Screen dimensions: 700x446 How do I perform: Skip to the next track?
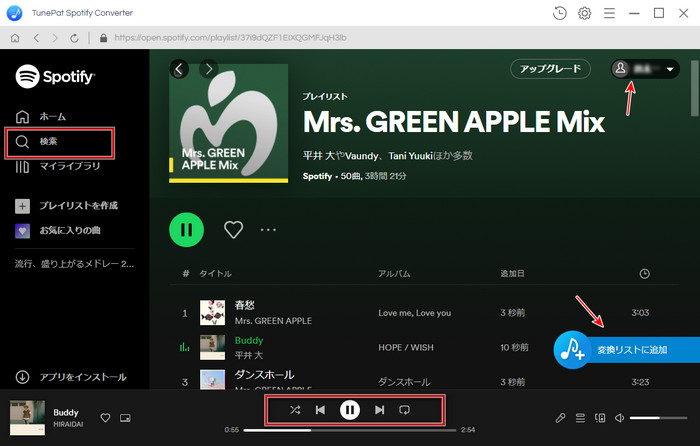pos(379,410)
